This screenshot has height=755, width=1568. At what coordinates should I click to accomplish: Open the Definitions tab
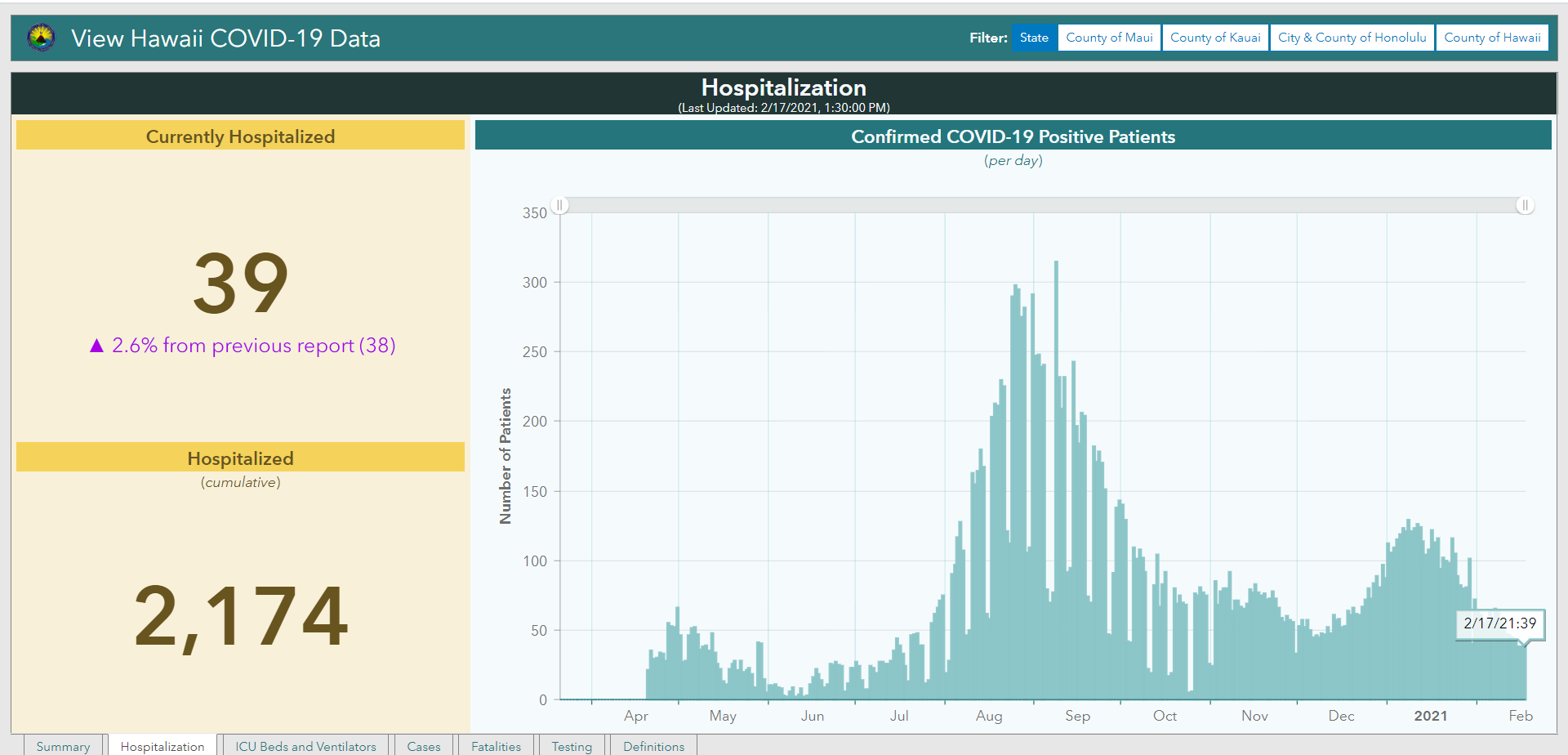(653, 745)
